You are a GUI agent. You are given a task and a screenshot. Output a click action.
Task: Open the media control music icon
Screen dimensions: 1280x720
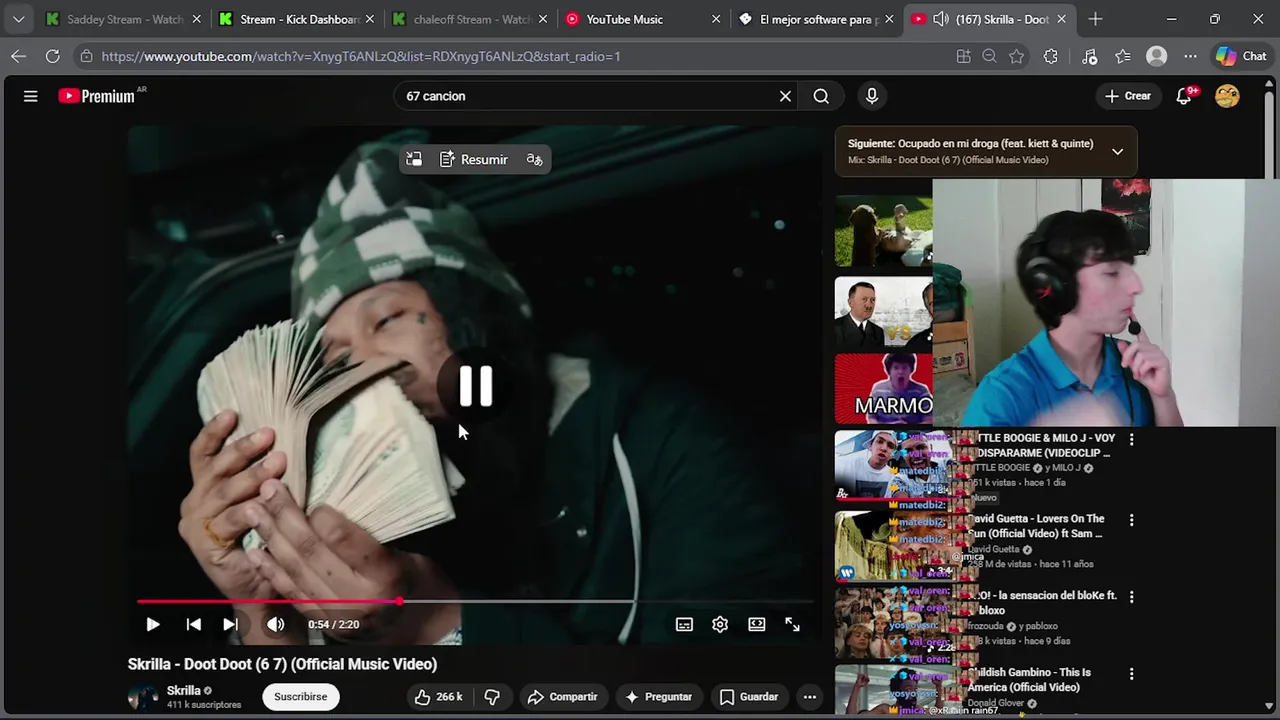tap(1089, 56)
